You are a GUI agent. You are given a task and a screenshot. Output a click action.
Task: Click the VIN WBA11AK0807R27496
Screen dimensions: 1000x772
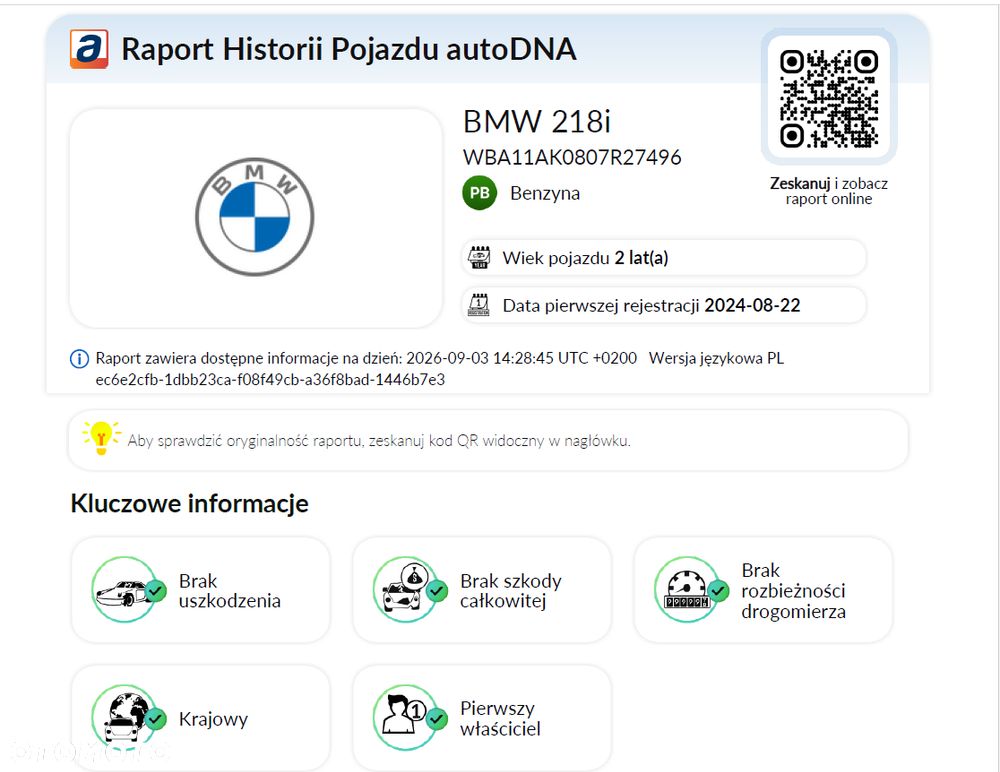coord(572,157)
